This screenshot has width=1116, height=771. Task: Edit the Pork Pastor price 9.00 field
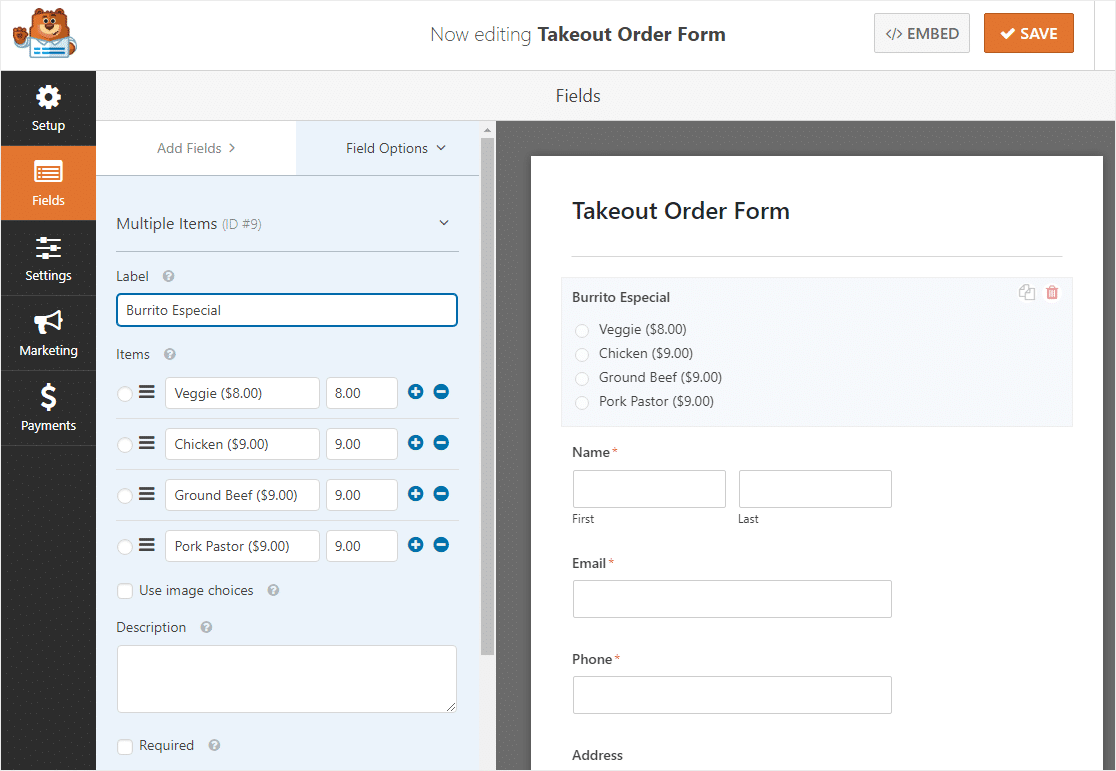pyautogui.click(x=362, y=546)
